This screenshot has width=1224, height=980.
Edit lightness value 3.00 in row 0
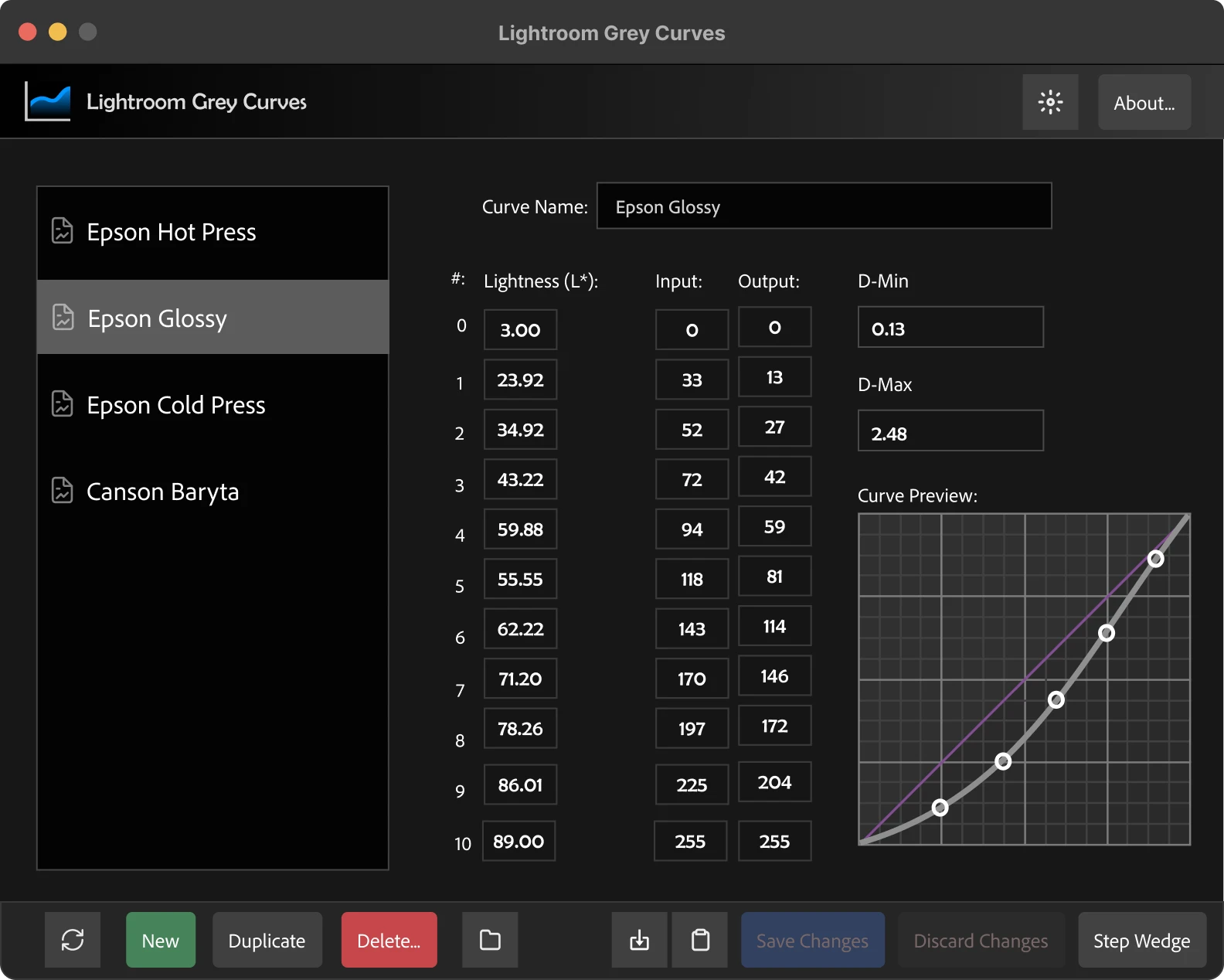[x=520, y=330]
